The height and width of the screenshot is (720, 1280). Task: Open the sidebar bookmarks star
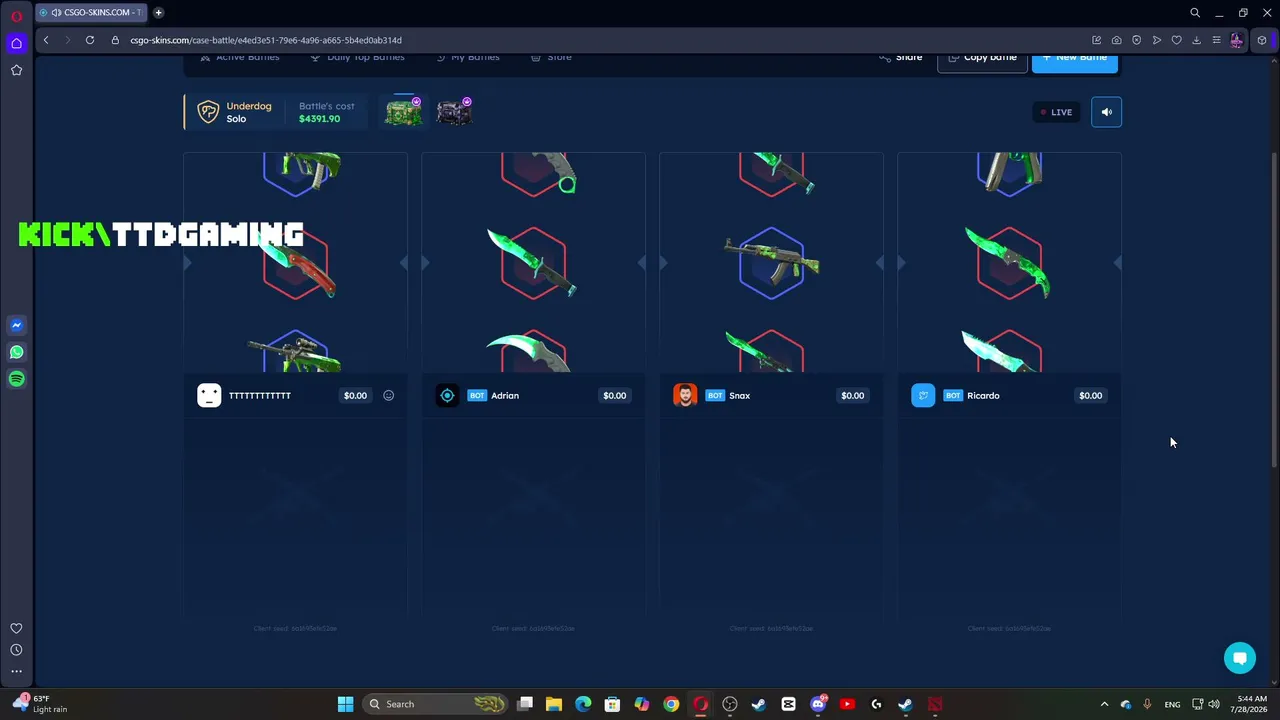16,70
